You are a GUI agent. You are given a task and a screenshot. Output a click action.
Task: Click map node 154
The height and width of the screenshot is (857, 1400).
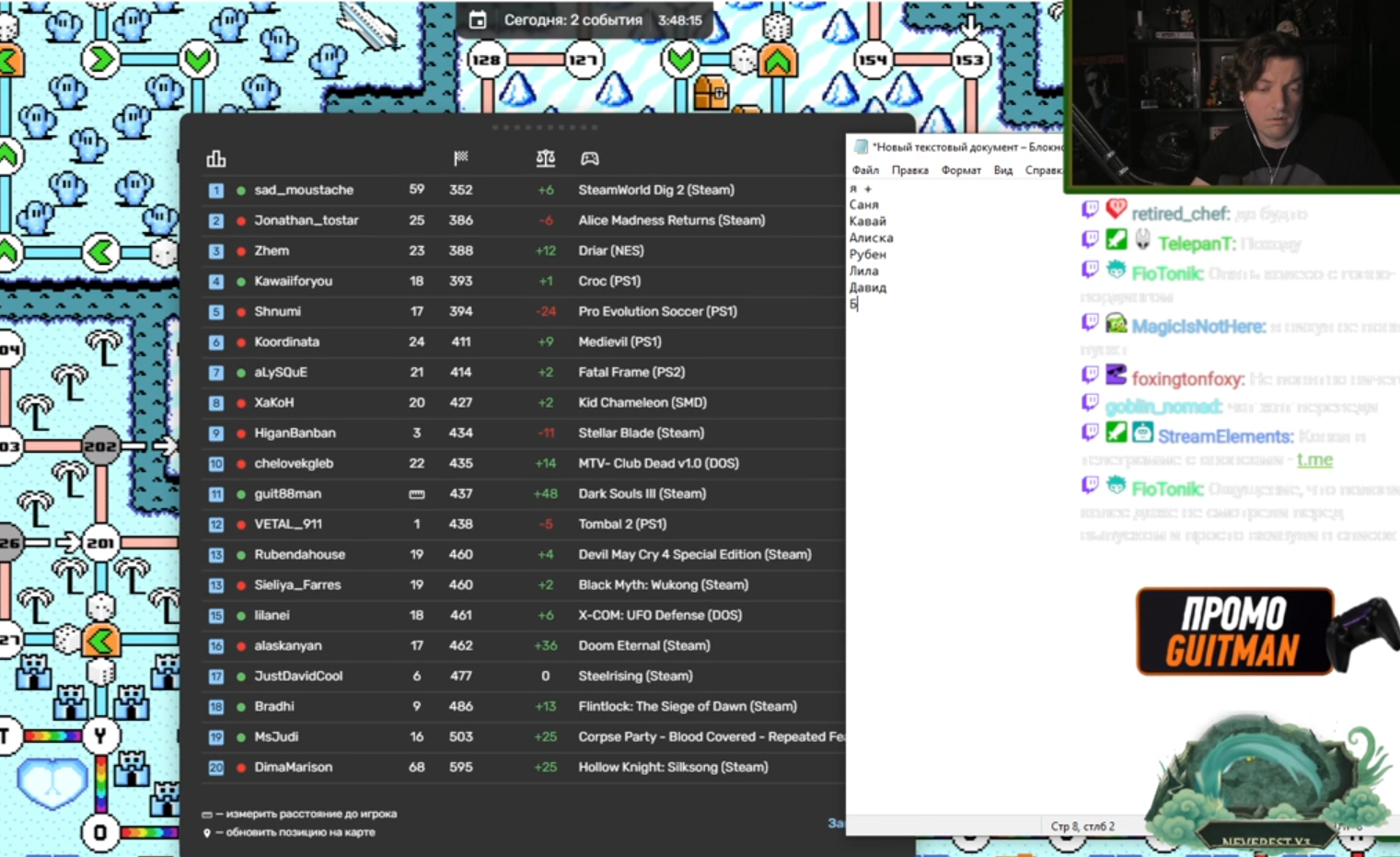(872, 61)
